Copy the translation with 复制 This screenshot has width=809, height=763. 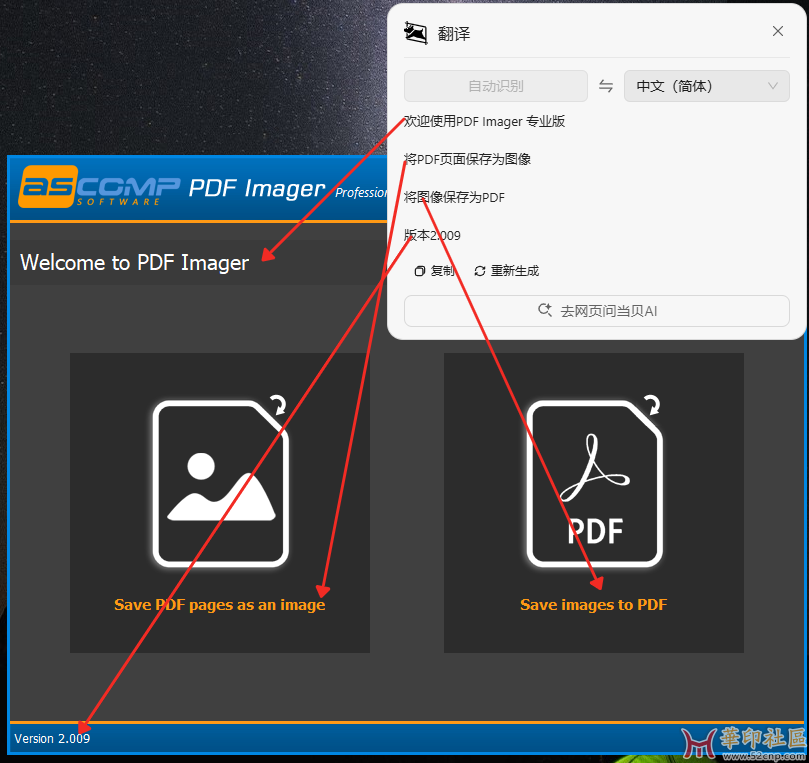[435, 271]
